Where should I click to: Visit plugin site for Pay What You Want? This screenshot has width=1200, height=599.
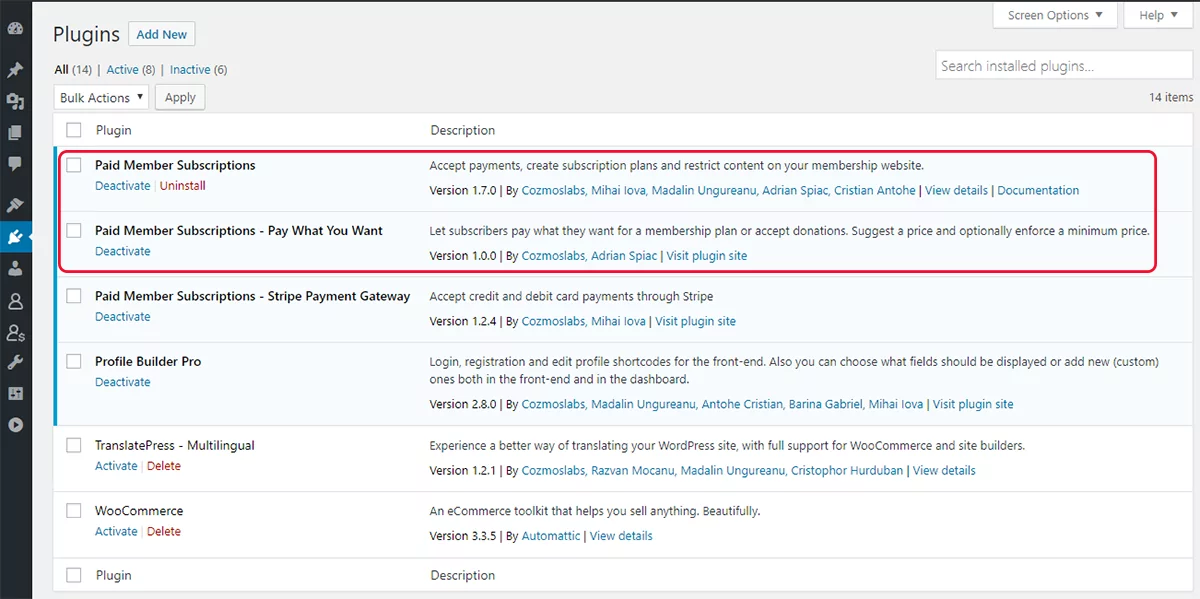[x=707, y=256]
